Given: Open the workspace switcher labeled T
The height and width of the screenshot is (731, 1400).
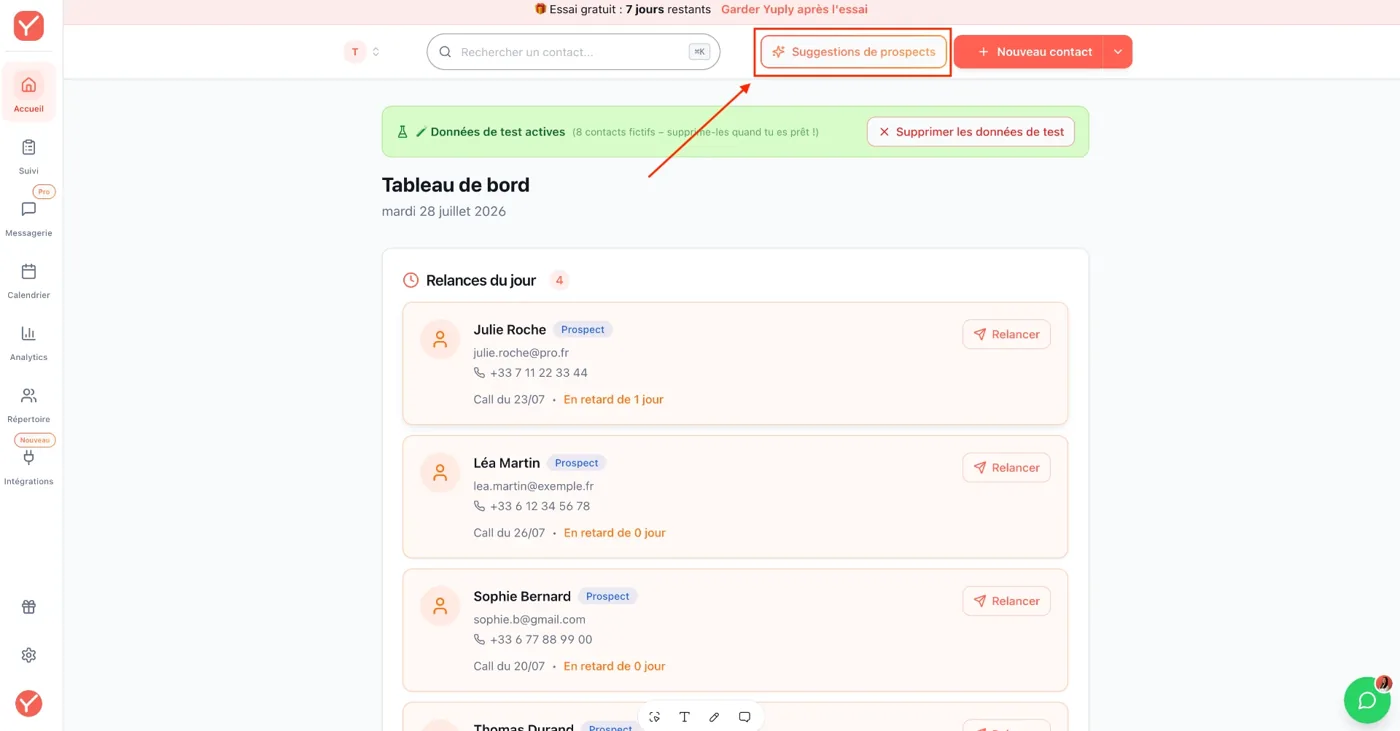Looking at the screenshot, I should (362, 52).
